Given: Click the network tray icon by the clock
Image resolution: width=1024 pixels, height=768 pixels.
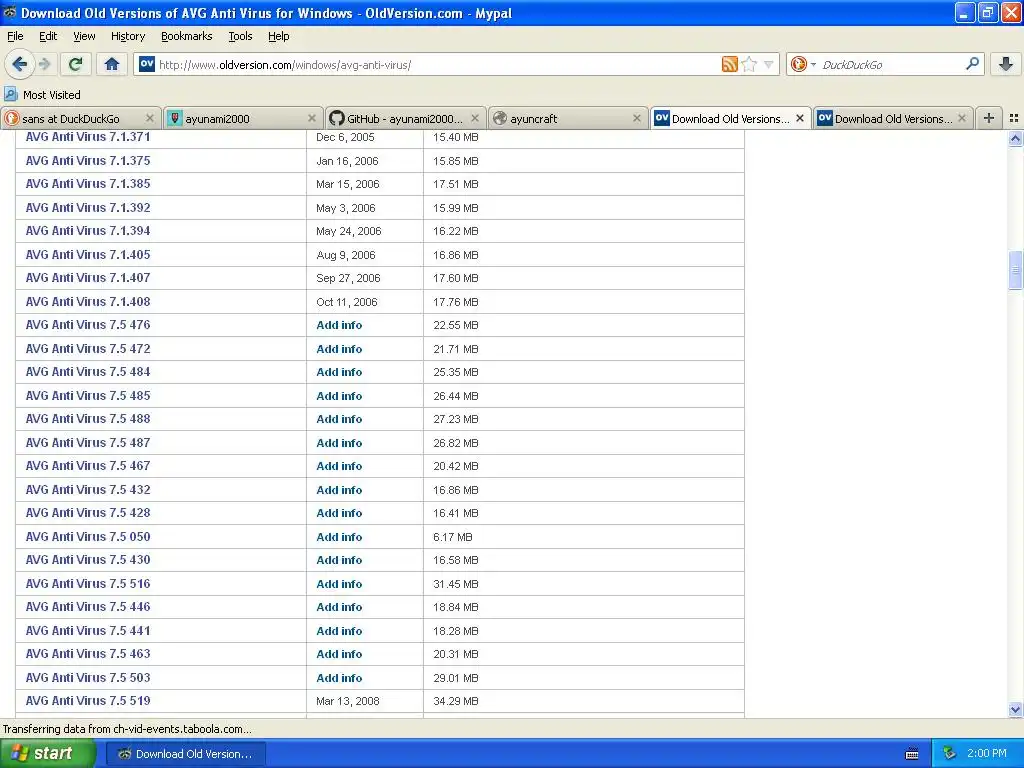Looking at the screenshot, I should coord(949,753).
